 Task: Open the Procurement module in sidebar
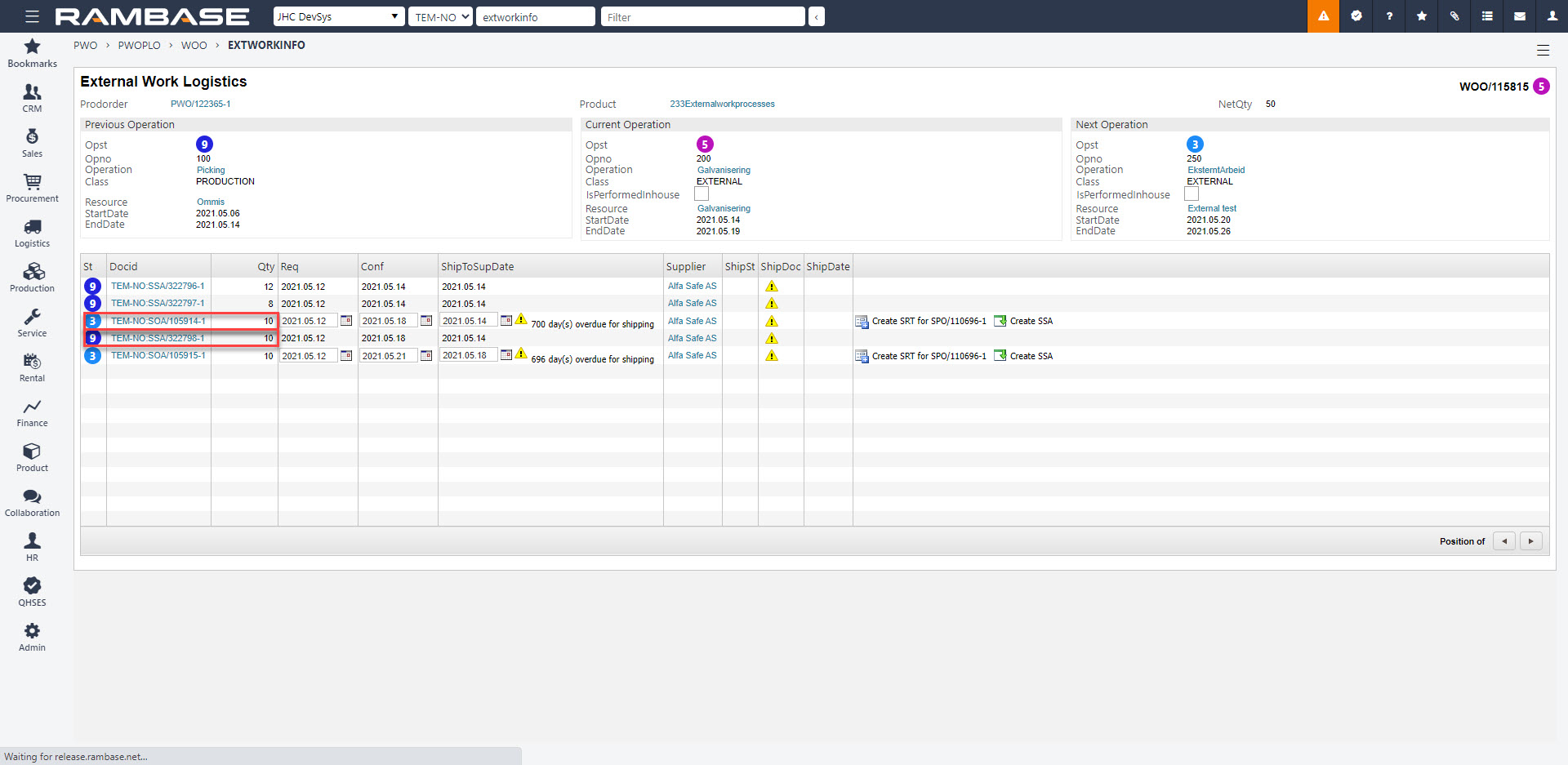(33, 187)
